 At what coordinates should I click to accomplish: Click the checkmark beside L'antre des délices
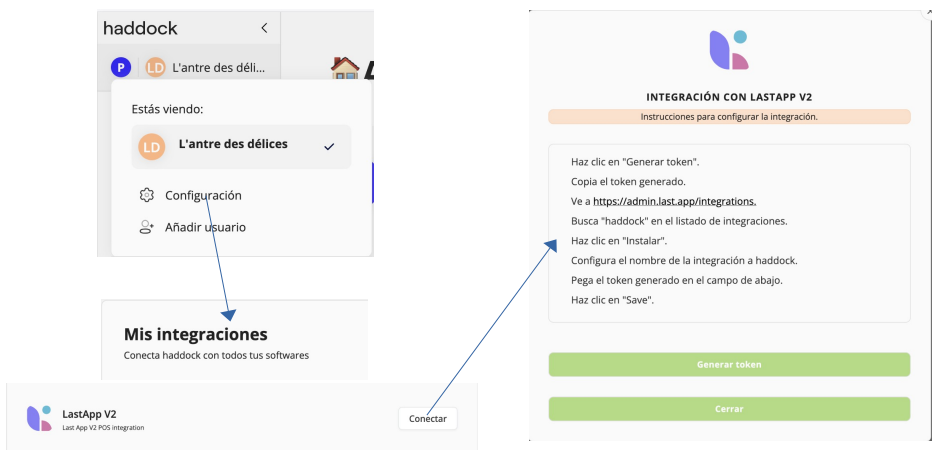329,147
